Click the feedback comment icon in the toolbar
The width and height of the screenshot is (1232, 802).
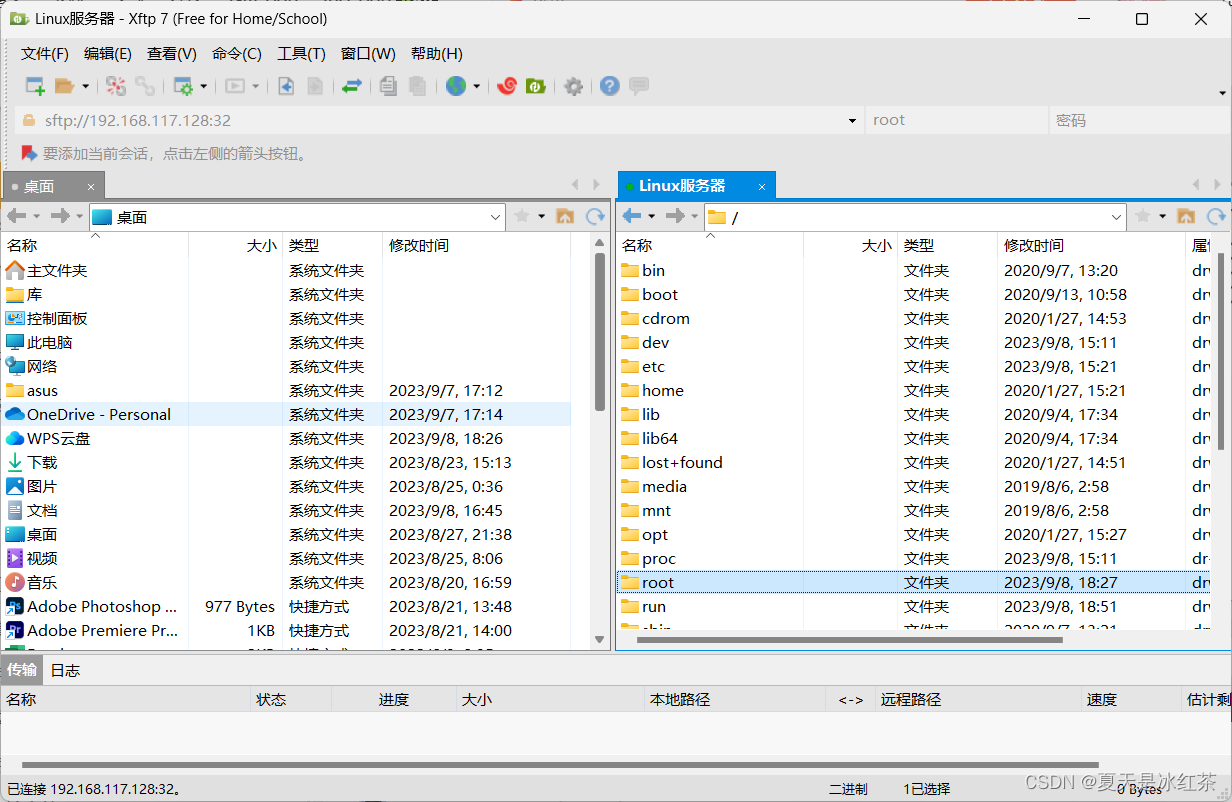[x=637, y=86]
